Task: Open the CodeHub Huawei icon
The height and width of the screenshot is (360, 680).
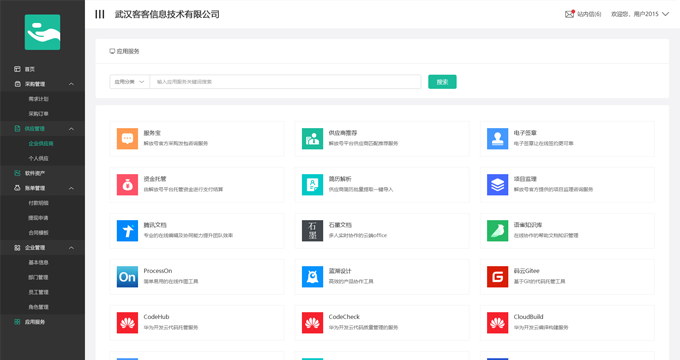Action: (x=128, y=323)
